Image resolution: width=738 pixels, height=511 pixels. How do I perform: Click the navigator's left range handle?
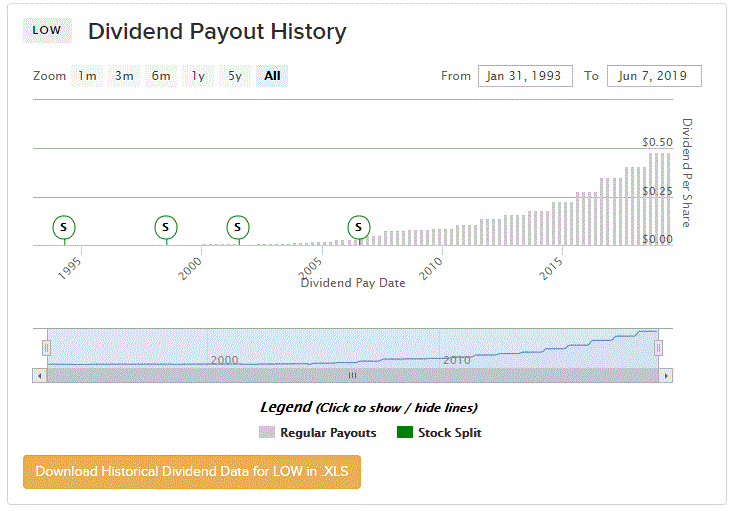tap(46, 348)
